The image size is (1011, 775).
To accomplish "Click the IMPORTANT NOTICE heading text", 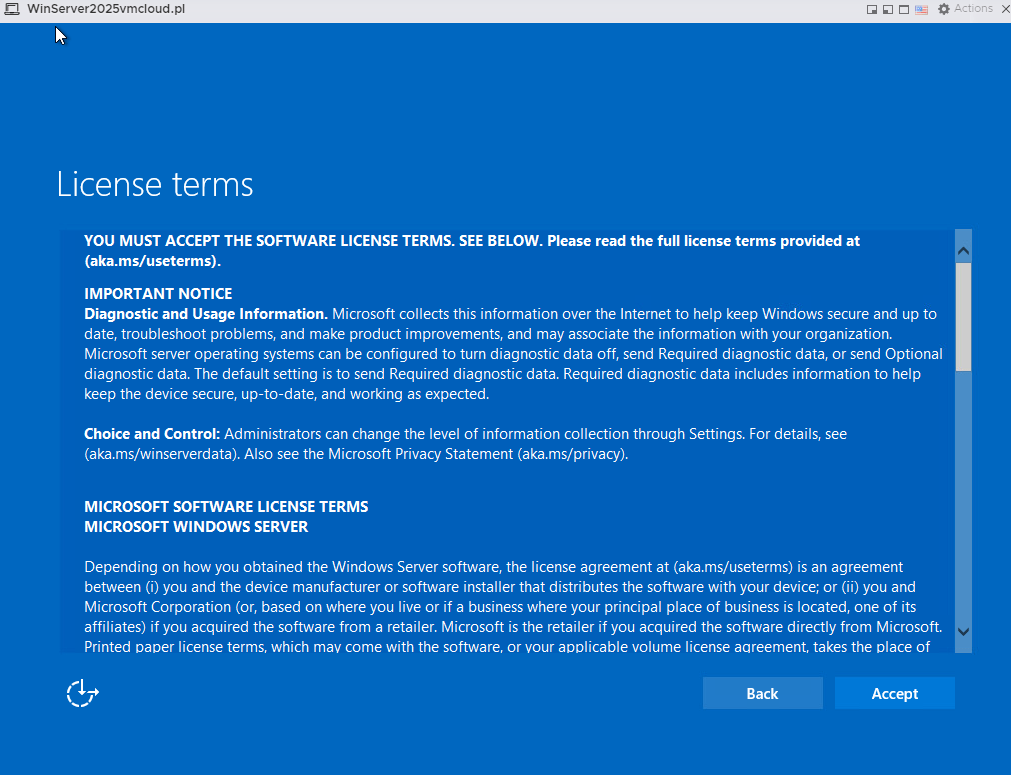I will tap(158, 294).
